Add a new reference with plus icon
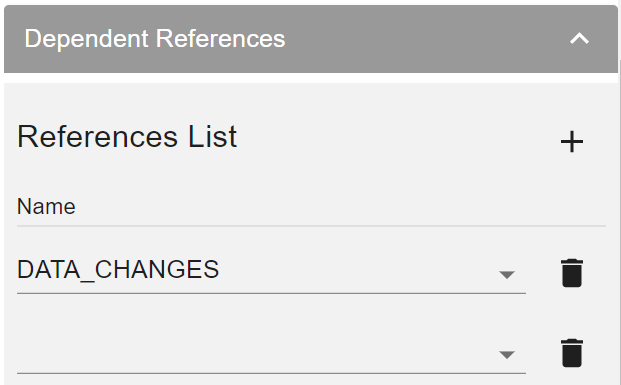This screenshot has height=385, width=621. (572, 141)
